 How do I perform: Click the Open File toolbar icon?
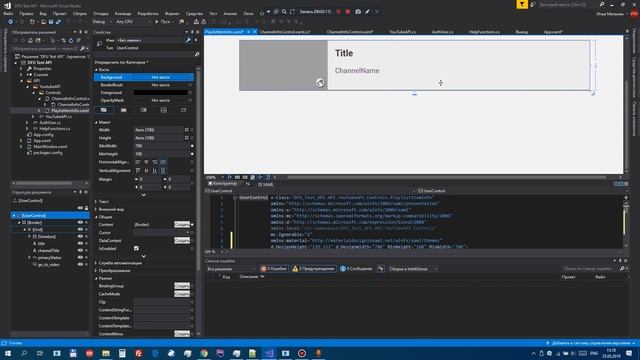click(43, 22)
